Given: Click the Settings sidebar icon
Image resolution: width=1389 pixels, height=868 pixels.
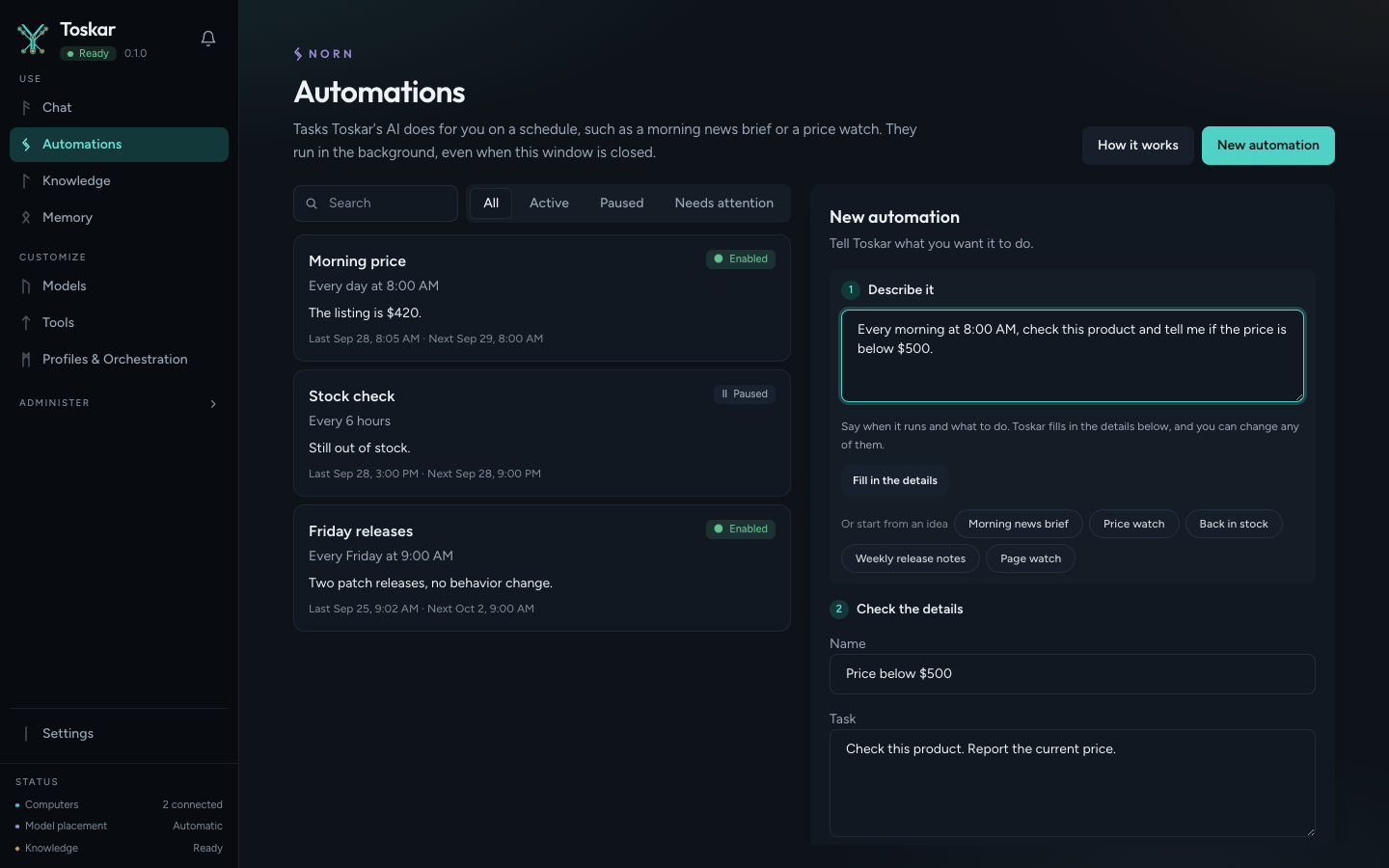Looking at the screenshot, I should [26, 734].
